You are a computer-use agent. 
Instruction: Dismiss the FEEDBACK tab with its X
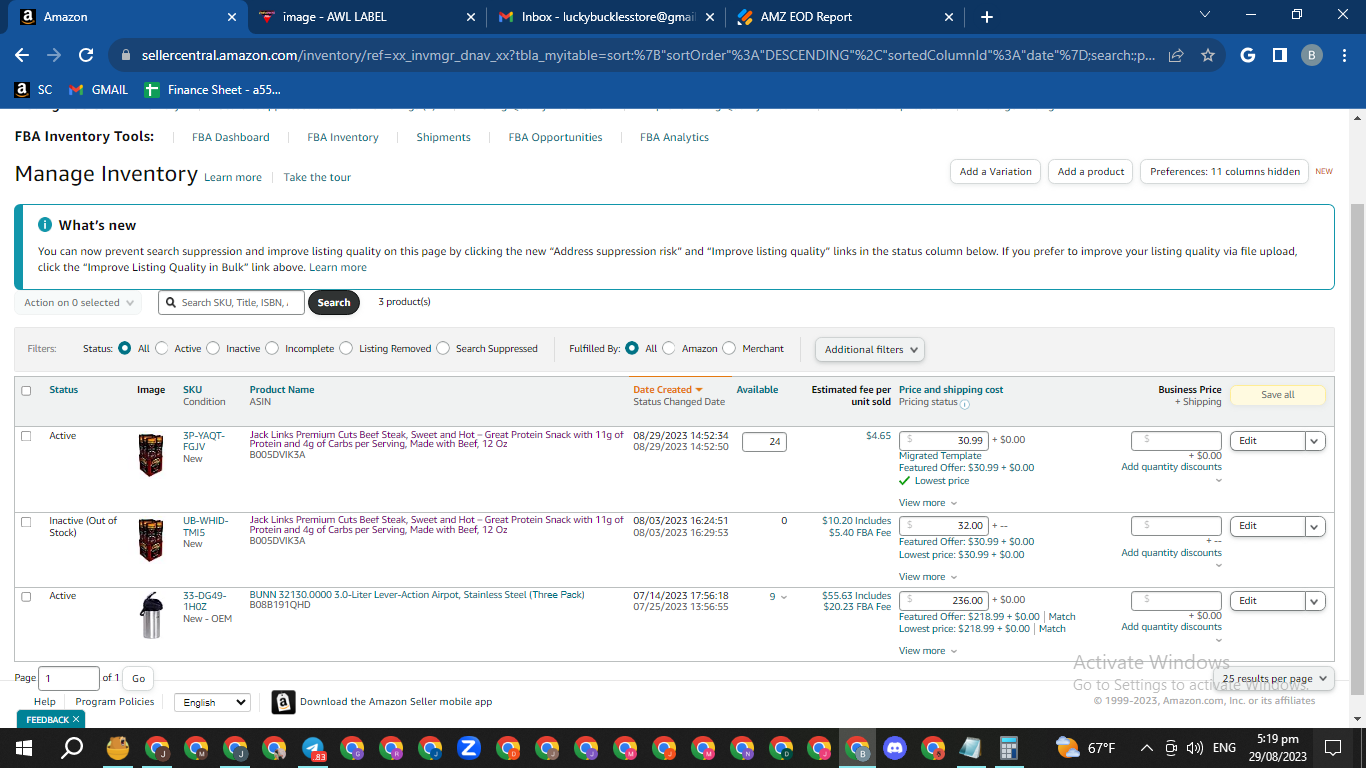tap(75, 720)
